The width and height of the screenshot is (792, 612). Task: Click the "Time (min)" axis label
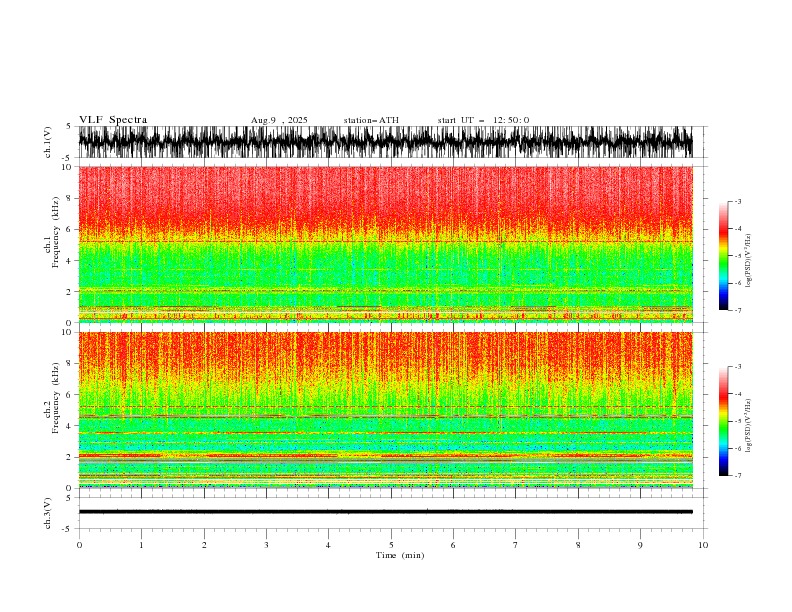tap(400, 555)
